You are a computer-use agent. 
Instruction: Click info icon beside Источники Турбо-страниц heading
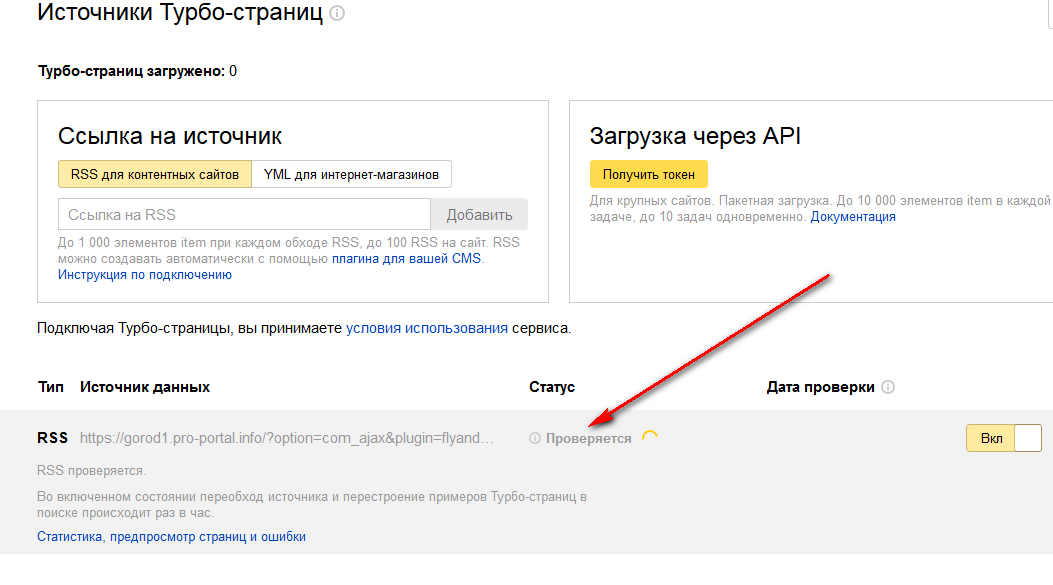click(x=337, y=14)
